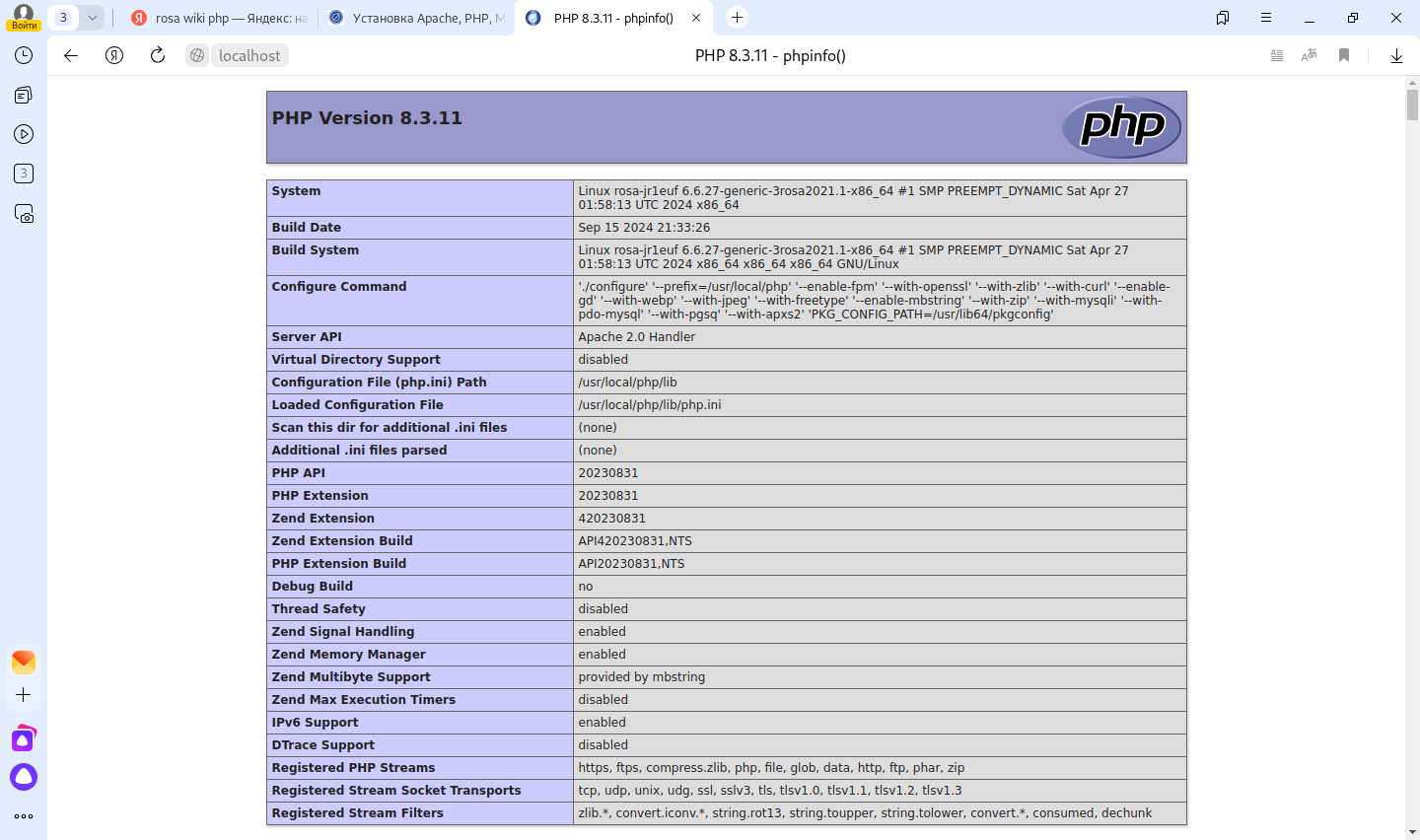Screen dimensions: 1420x840
Task: Open the bookmarks panel icon in title bar
Action: point(1223,18)
